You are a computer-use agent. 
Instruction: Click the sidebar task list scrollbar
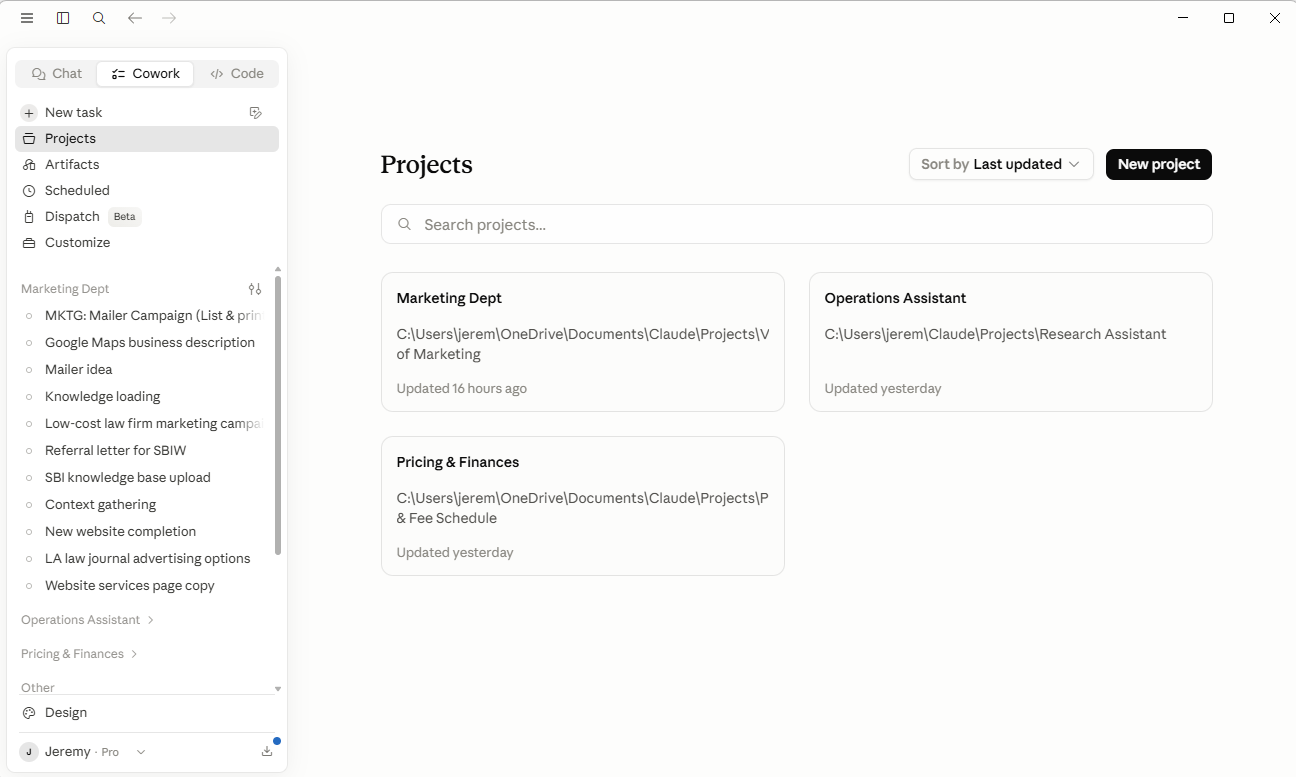coord(278,415)
